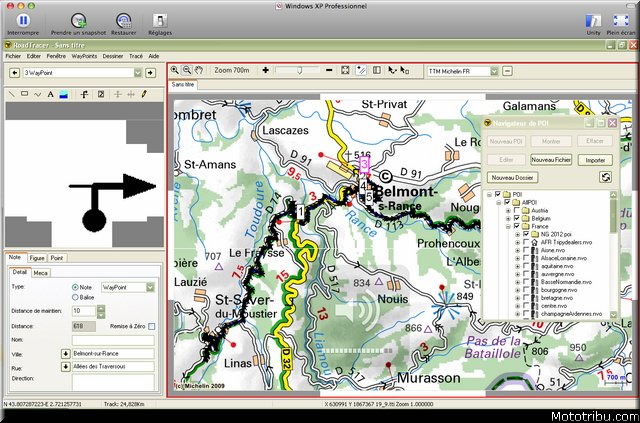Select the Note radio button
640x423 pixels.
(x=75, y=287)
